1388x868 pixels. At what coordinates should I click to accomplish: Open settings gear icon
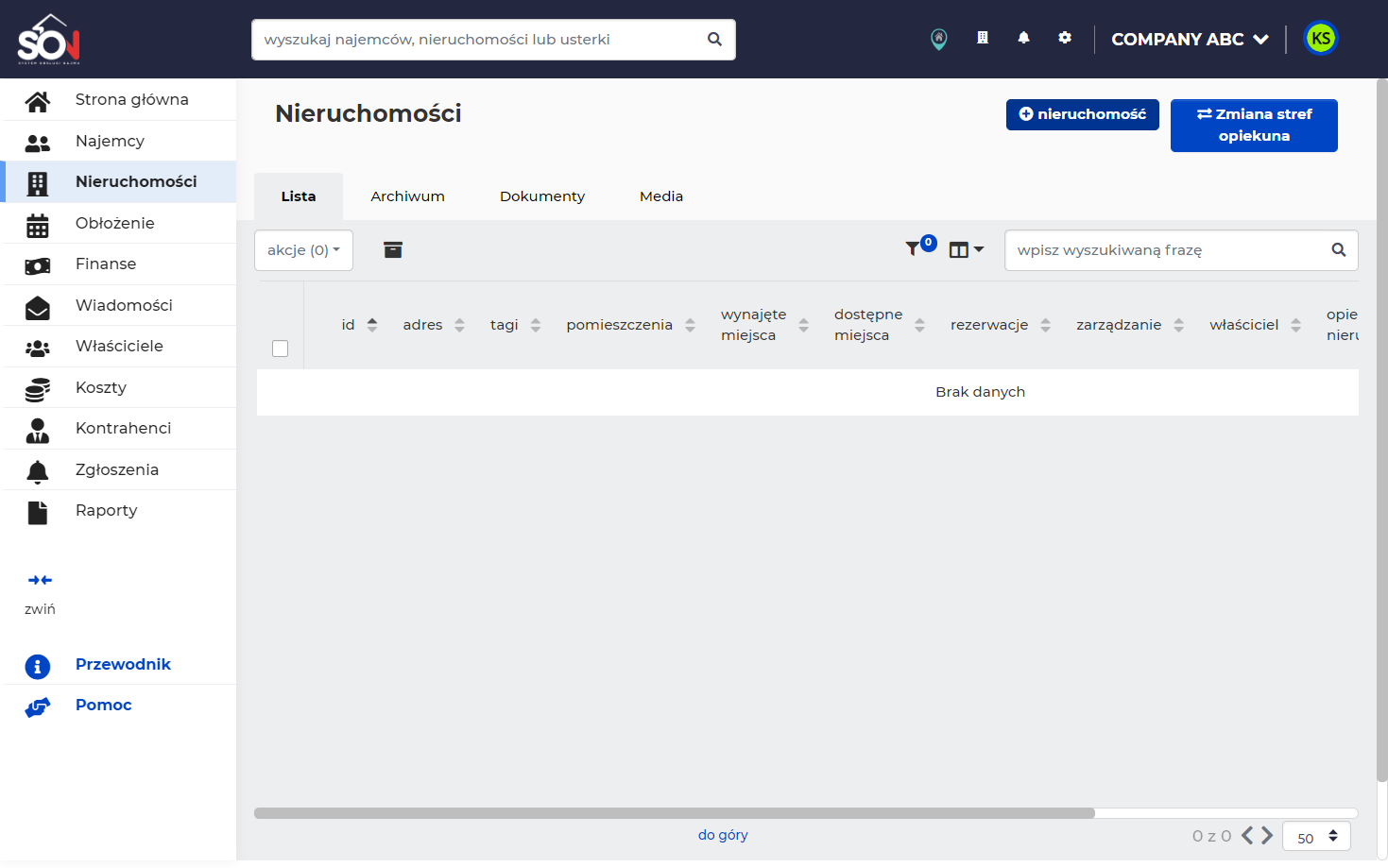pos(1065,38)
